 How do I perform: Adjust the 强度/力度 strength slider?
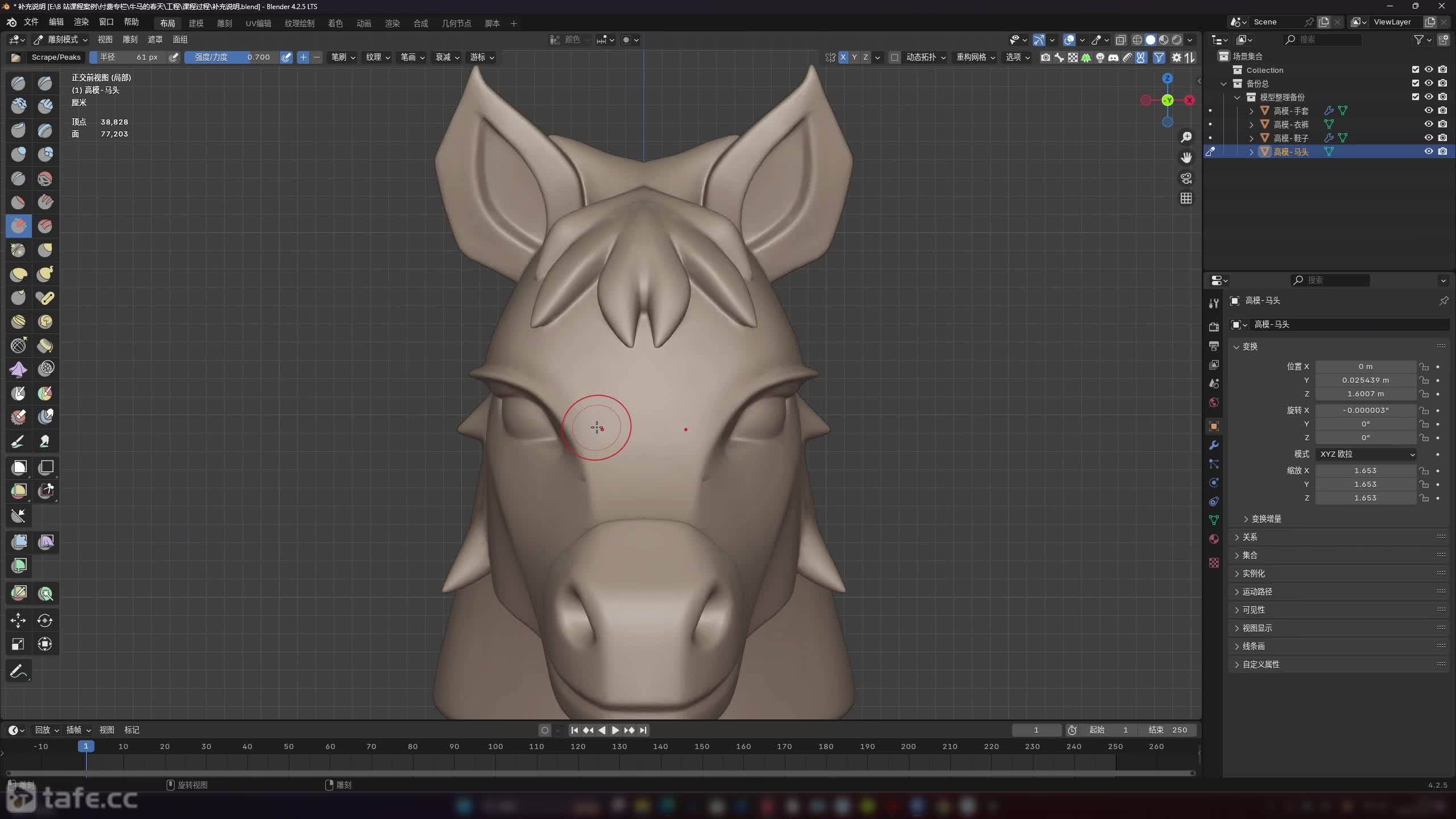[231, 57]
